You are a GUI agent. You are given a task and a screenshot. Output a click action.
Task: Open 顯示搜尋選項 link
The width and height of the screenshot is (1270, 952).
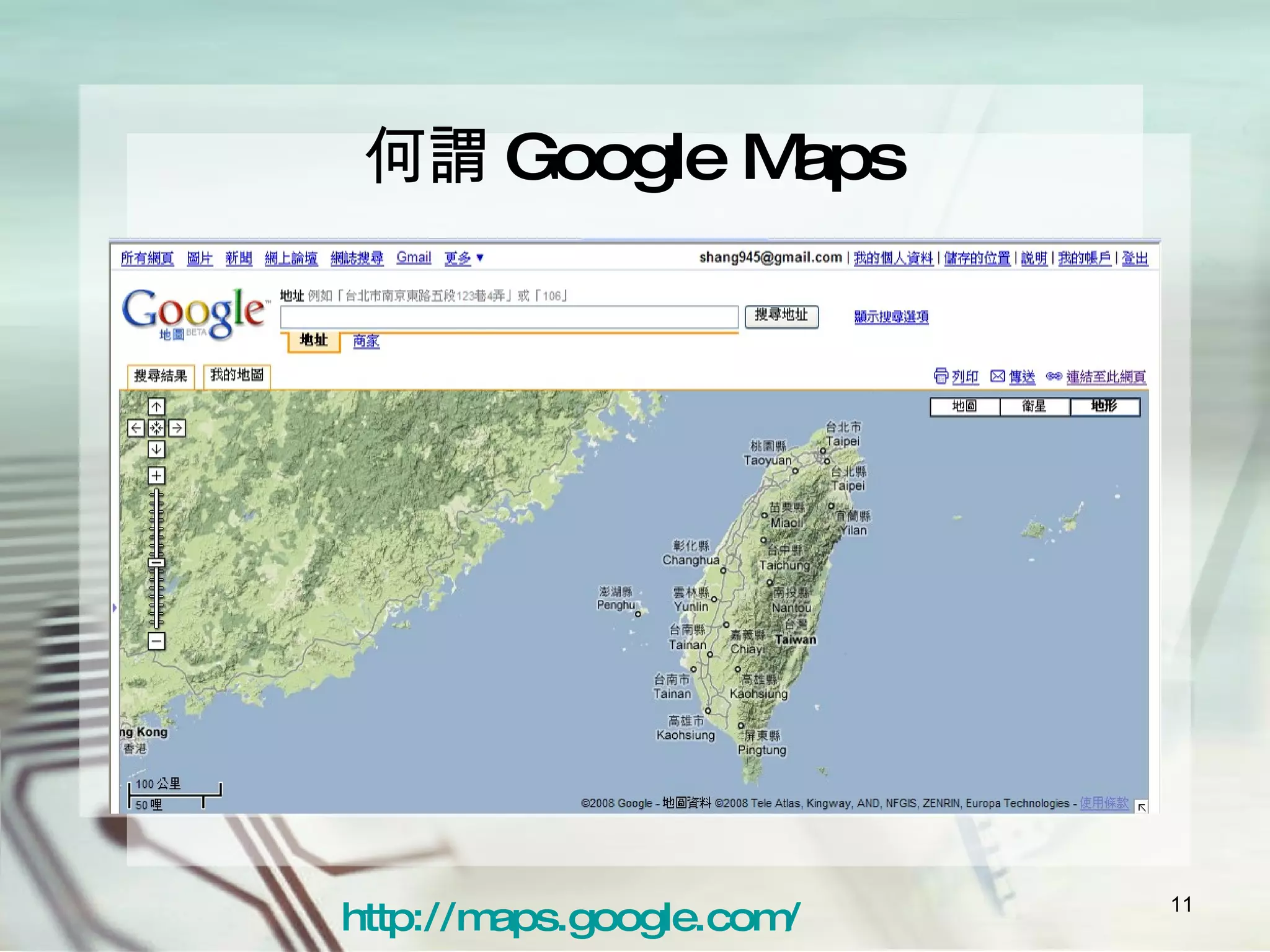[891, 317]
